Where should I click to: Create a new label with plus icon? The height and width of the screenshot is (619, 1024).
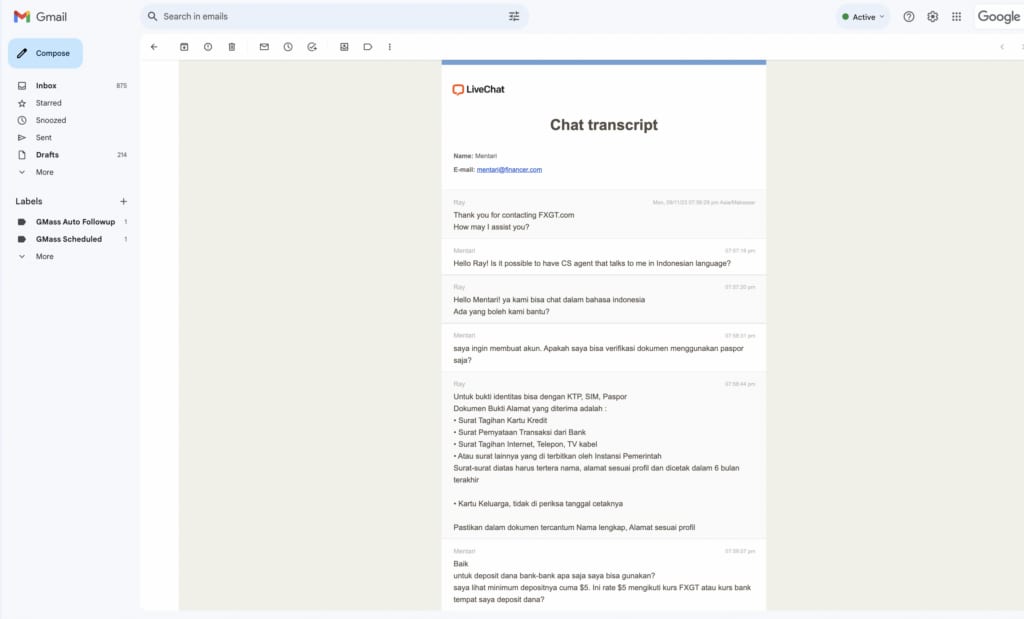(123, 202)
